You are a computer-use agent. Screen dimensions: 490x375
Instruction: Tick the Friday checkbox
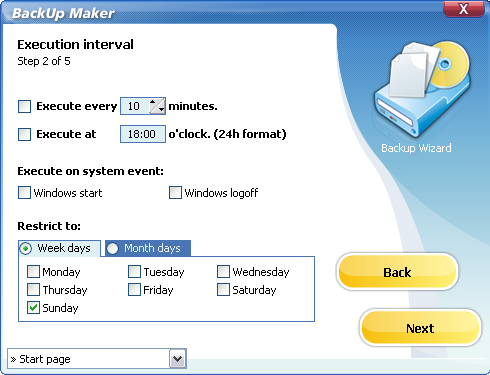click(134, 290)
